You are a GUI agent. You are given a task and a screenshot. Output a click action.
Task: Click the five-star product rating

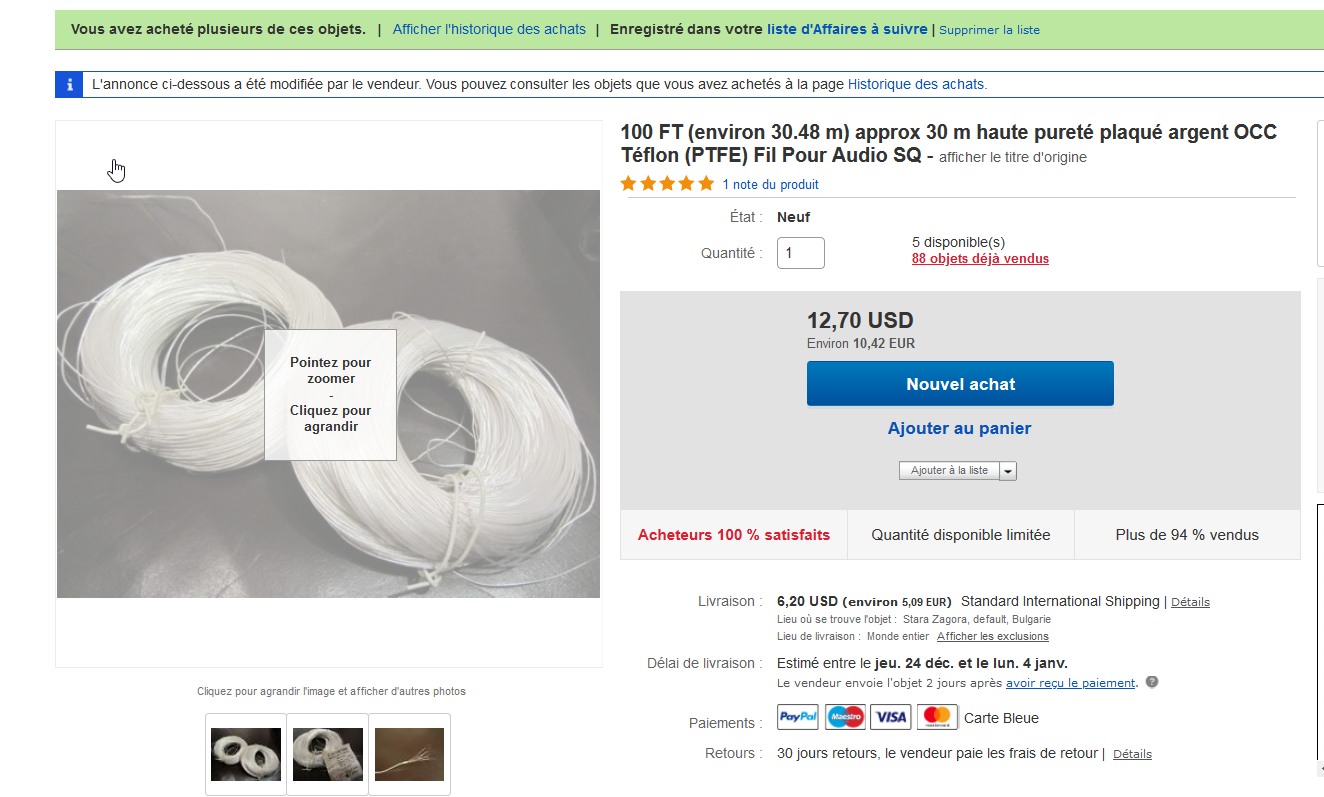(x=667, y=184)
